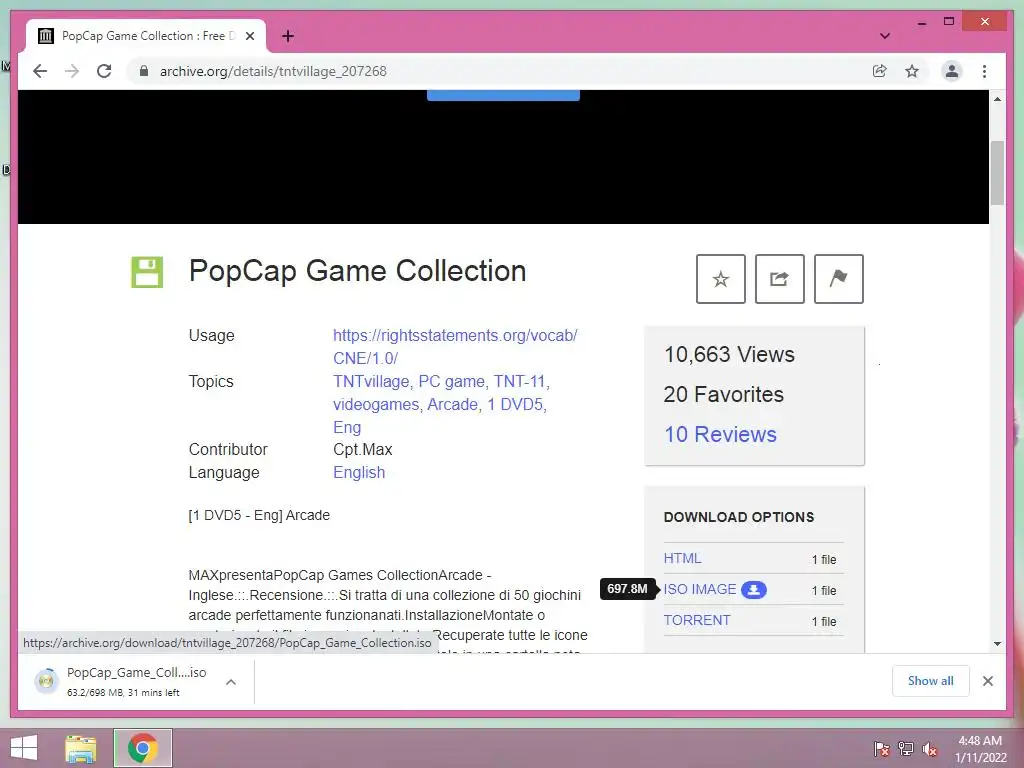Click the green floppy disk software icon
Image resolution: width=1024 pixels, height=768 pixels.
(147, 272)
